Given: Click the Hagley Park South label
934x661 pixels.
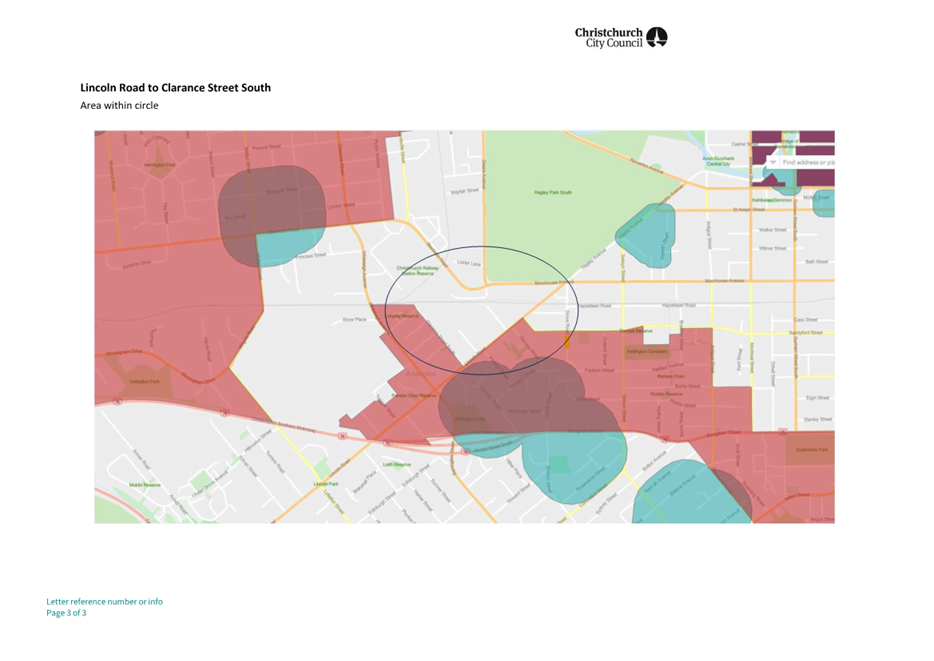Looking at the screenshot, I should coord(553,192).
